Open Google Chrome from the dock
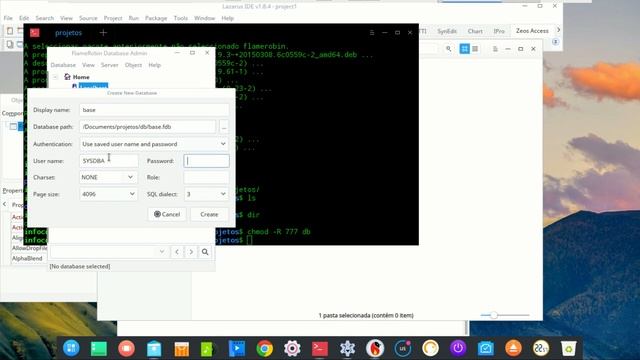Screen dimensions: 640x360 pyautogui.click(x=264, y=349)
